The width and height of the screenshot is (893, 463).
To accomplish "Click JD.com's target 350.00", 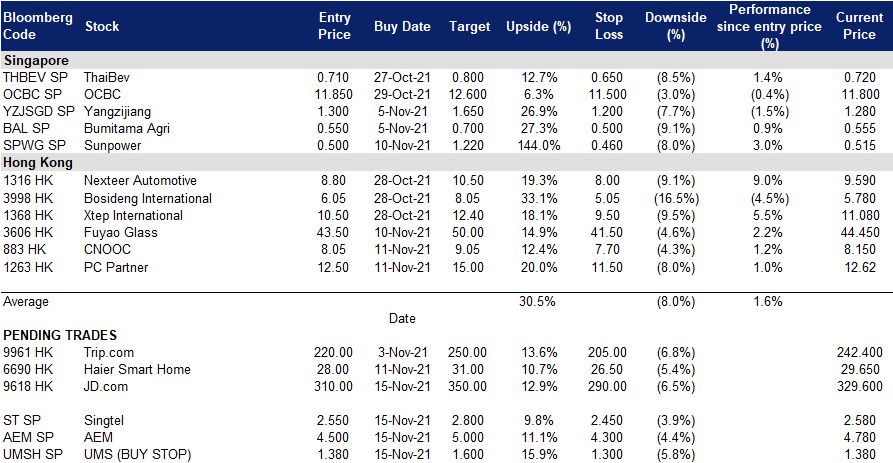I will 467,387.
